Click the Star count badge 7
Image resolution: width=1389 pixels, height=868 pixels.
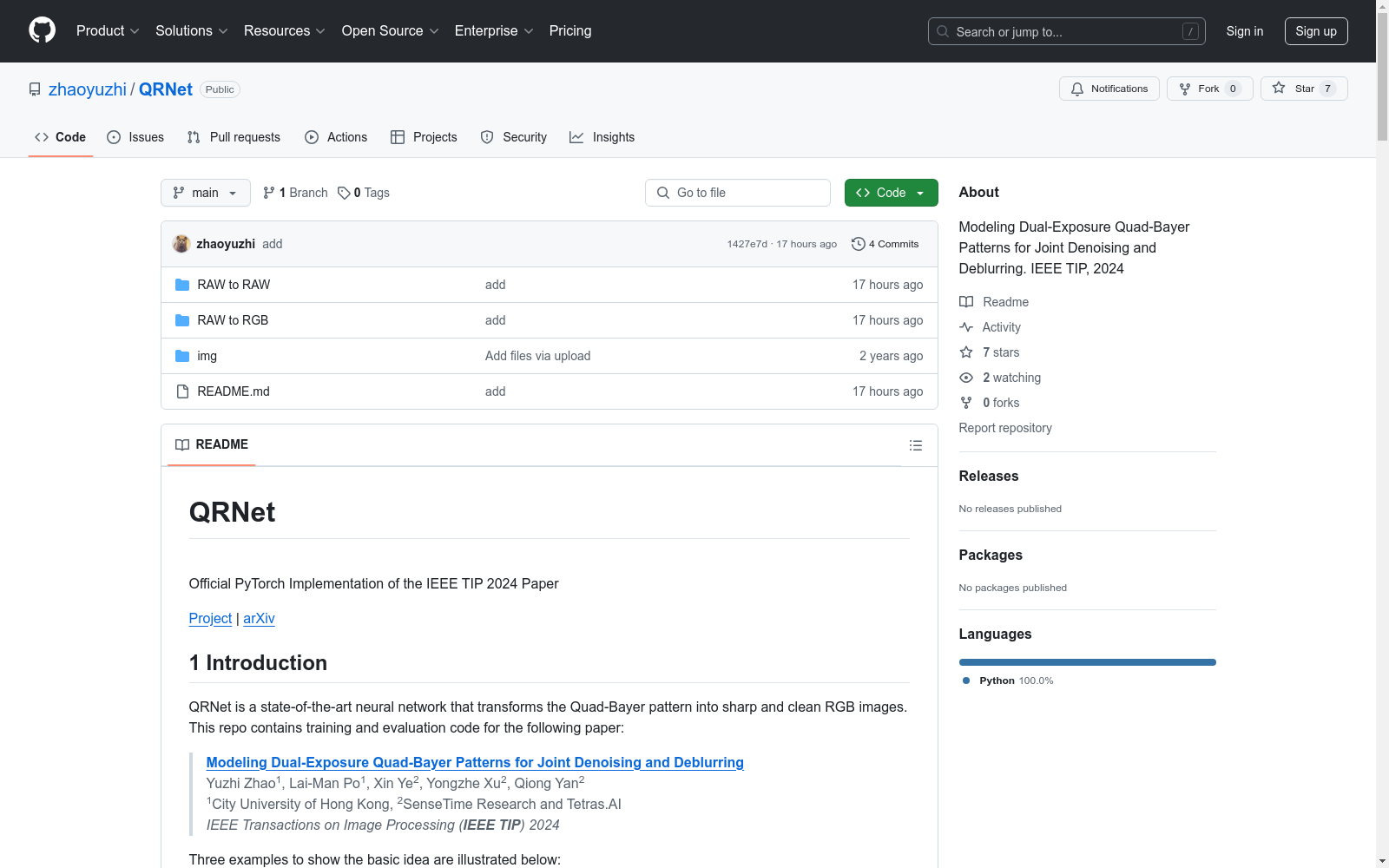click(1327, 89)
